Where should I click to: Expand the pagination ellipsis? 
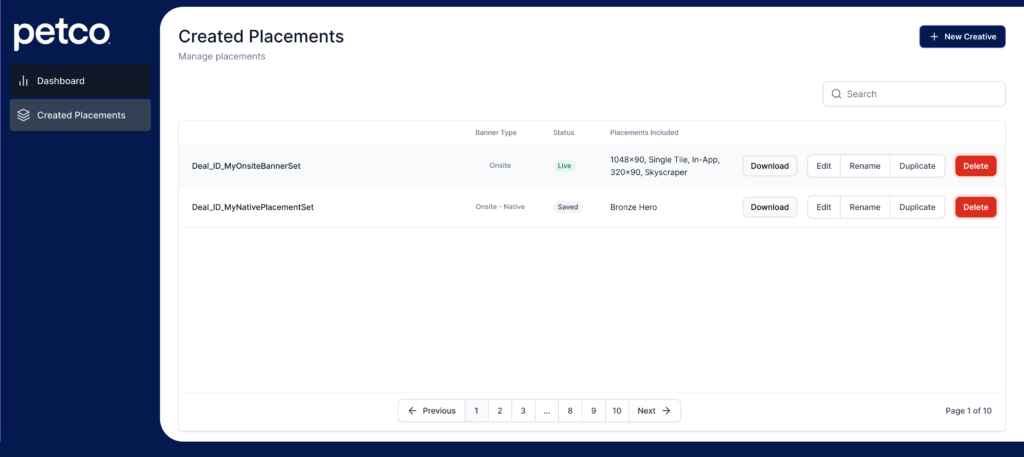point(547,411)
